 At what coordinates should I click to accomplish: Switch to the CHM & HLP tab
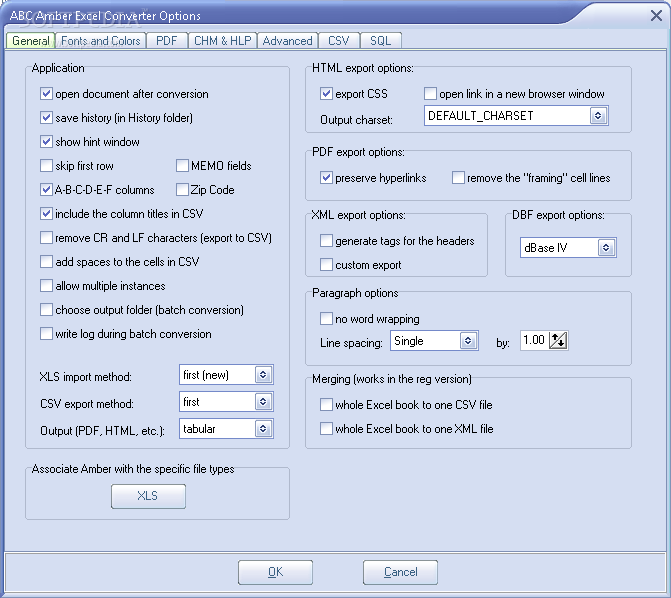click(x=223, y=41)
